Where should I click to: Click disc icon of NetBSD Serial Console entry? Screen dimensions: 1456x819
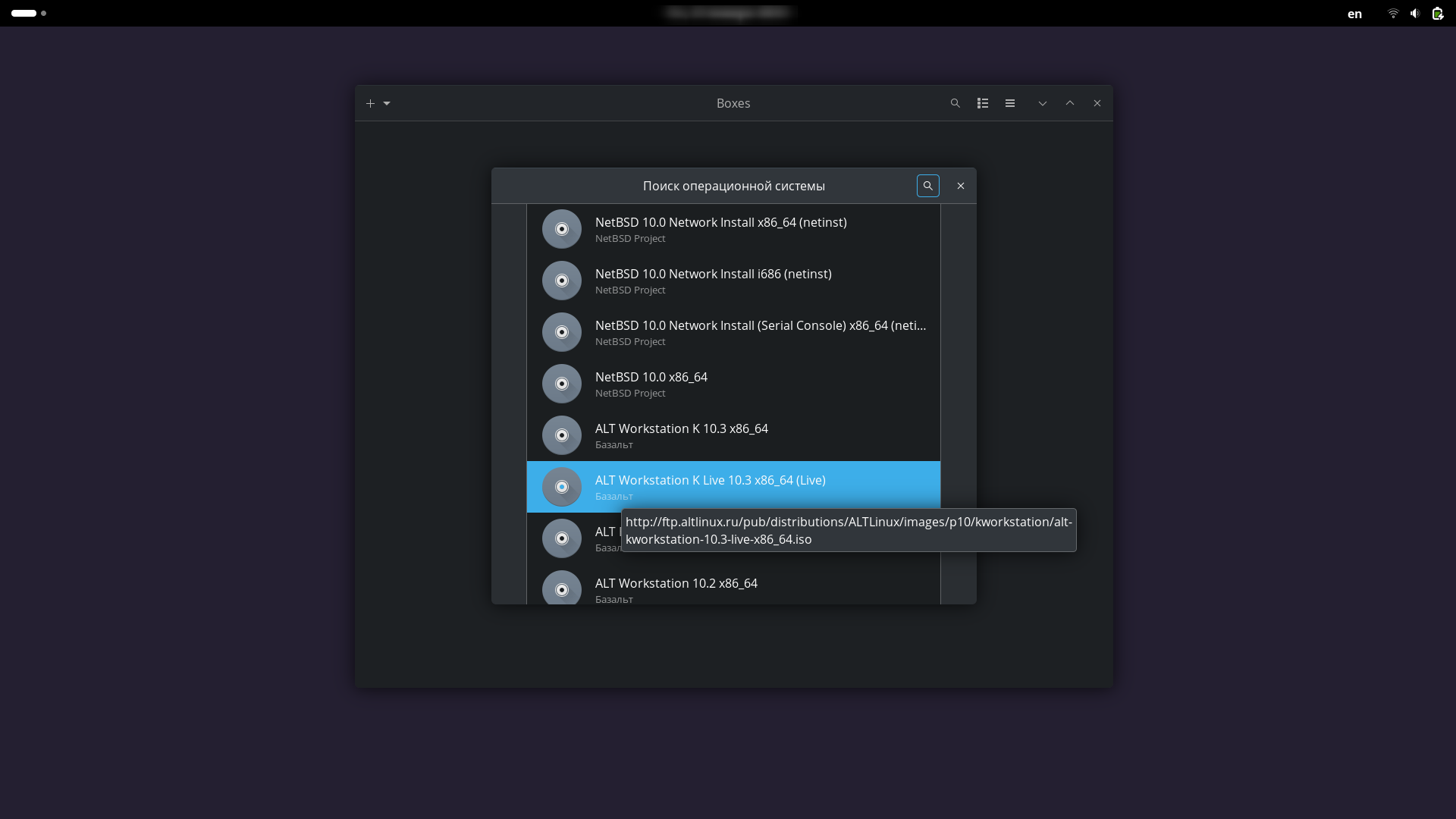pos(562,332)
